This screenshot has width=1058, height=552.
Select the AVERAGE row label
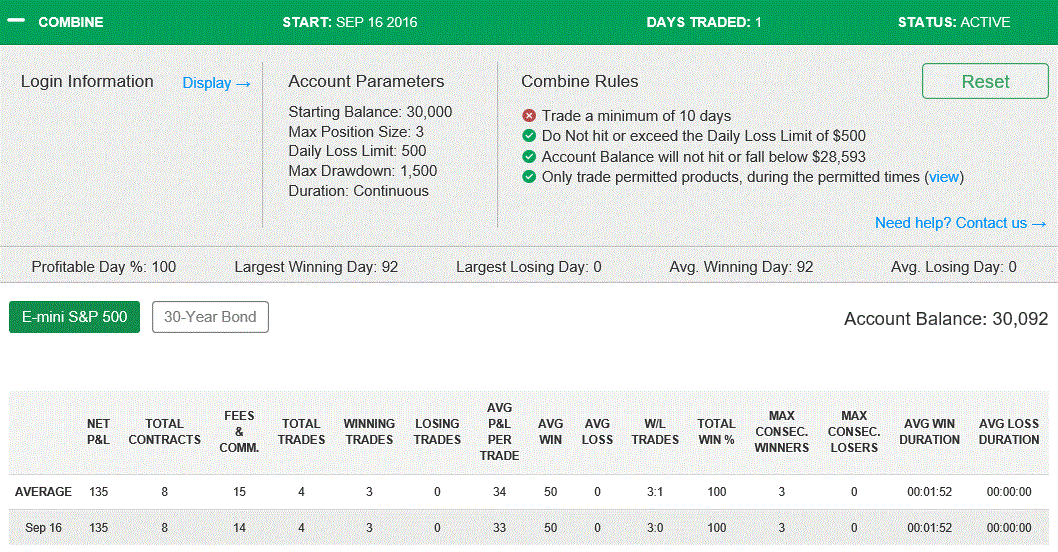tap(43, 491)
